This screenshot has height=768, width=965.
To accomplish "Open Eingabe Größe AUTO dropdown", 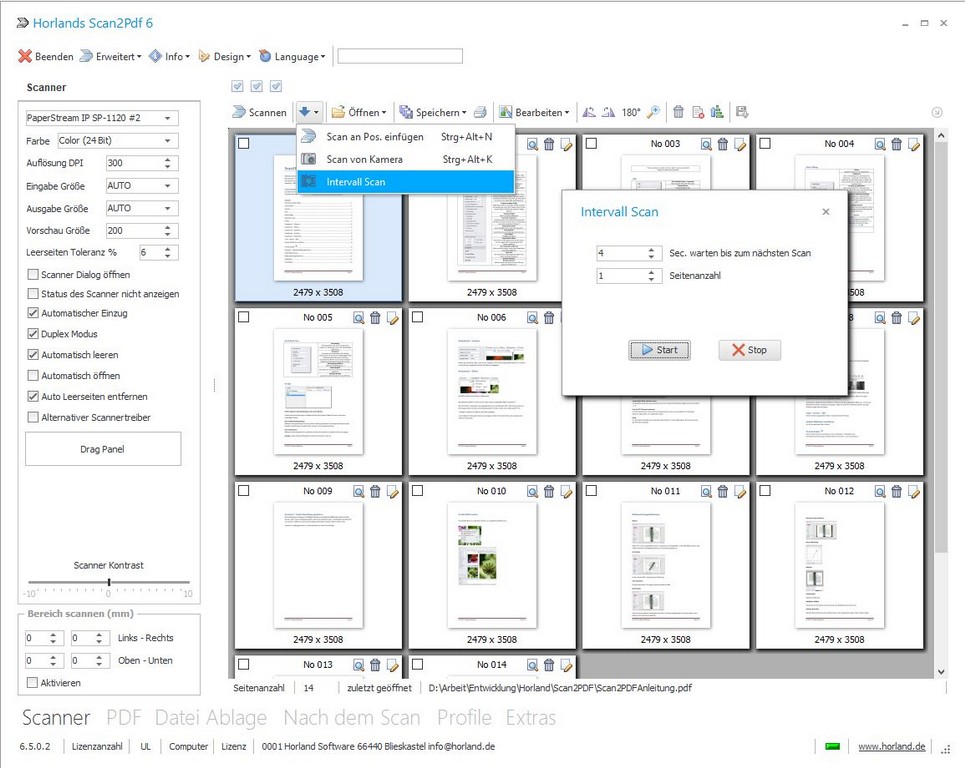I will pyautogui.click(x=142, y=185).
